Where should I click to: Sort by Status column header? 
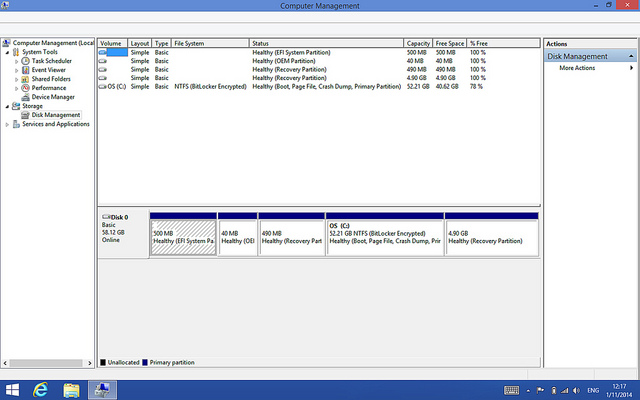coord(326,43)
